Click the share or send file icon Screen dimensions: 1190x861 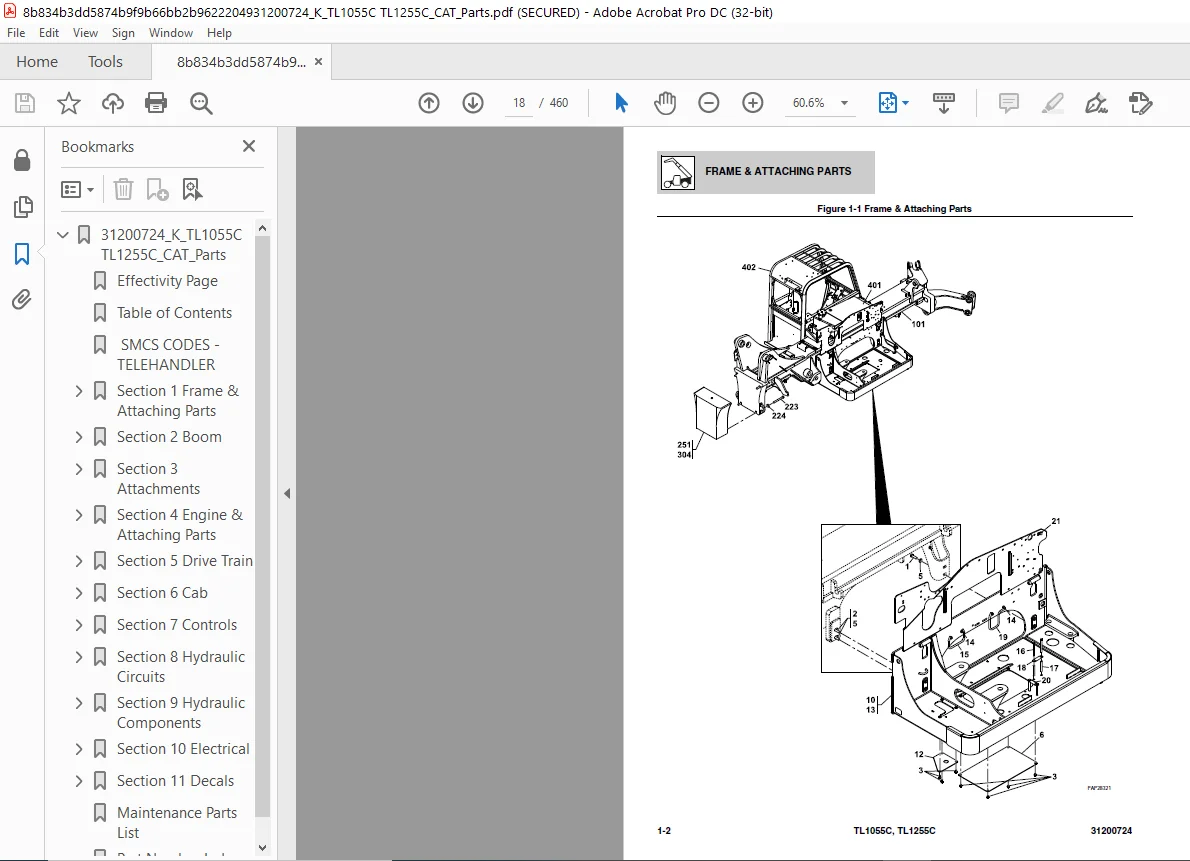tap(1140, 102)
